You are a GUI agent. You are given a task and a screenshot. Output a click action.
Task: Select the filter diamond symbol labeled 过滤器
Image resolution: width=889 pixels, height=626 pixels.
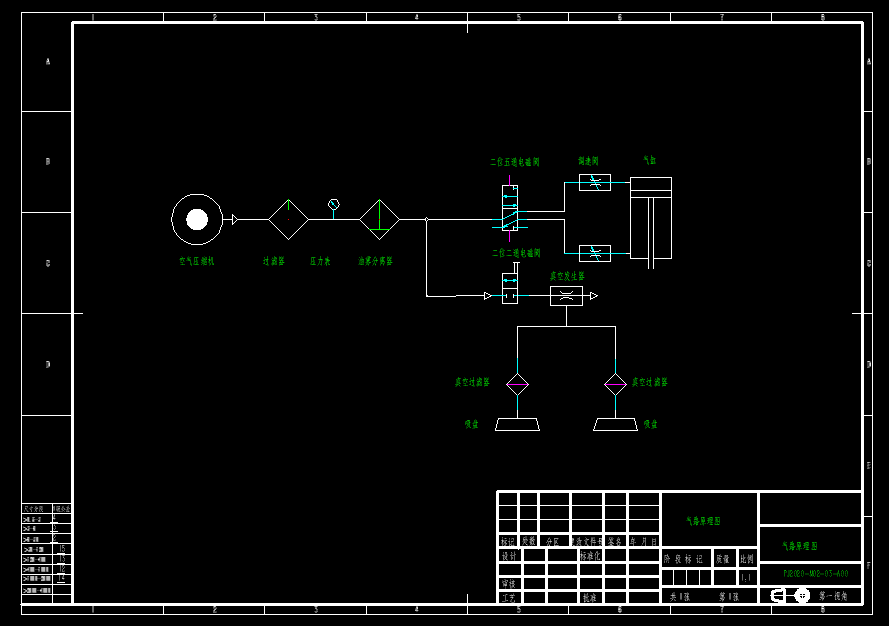(288, 219)
